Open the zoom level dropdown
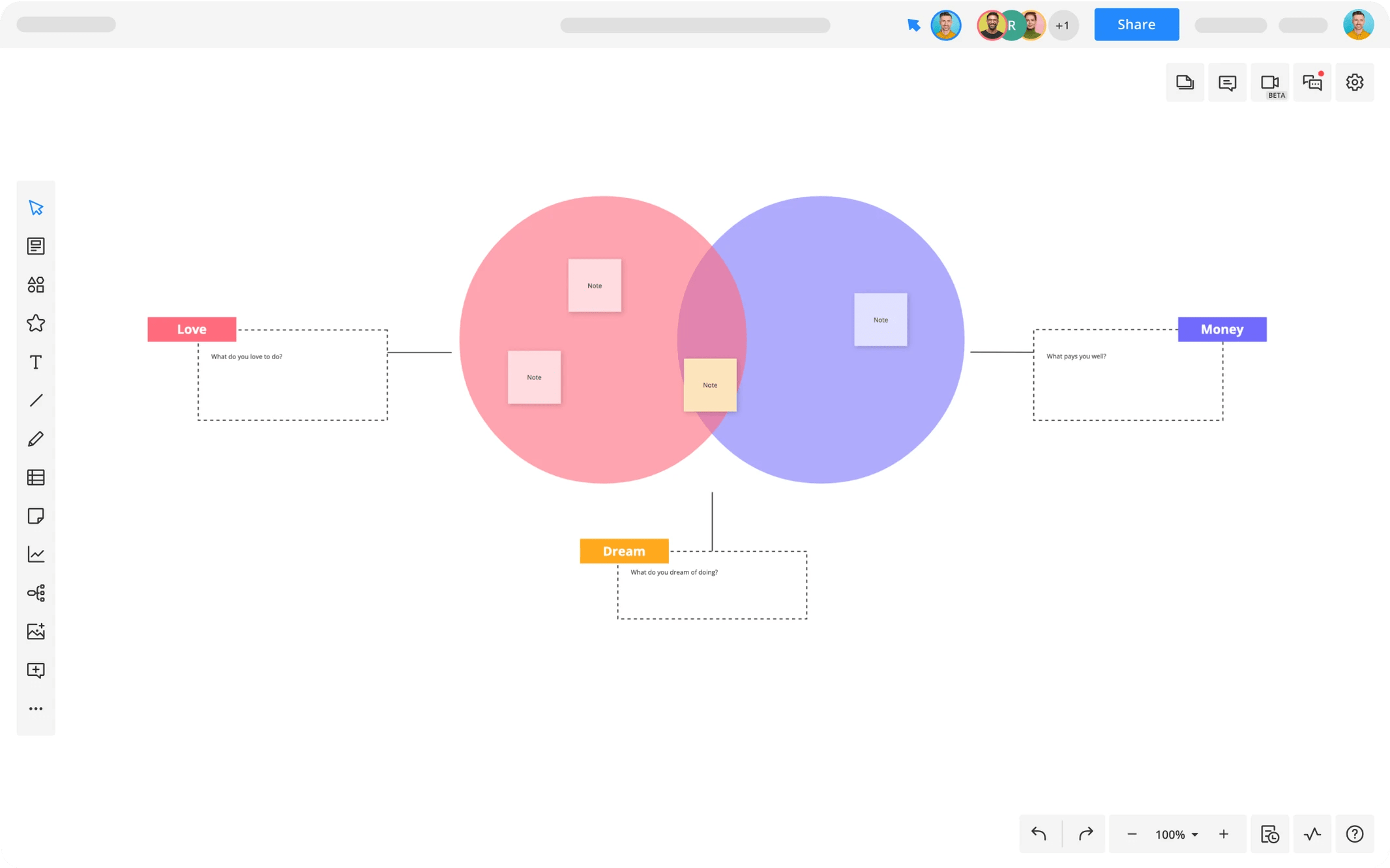This screenshot has width=1390, height=868. 1174,834
